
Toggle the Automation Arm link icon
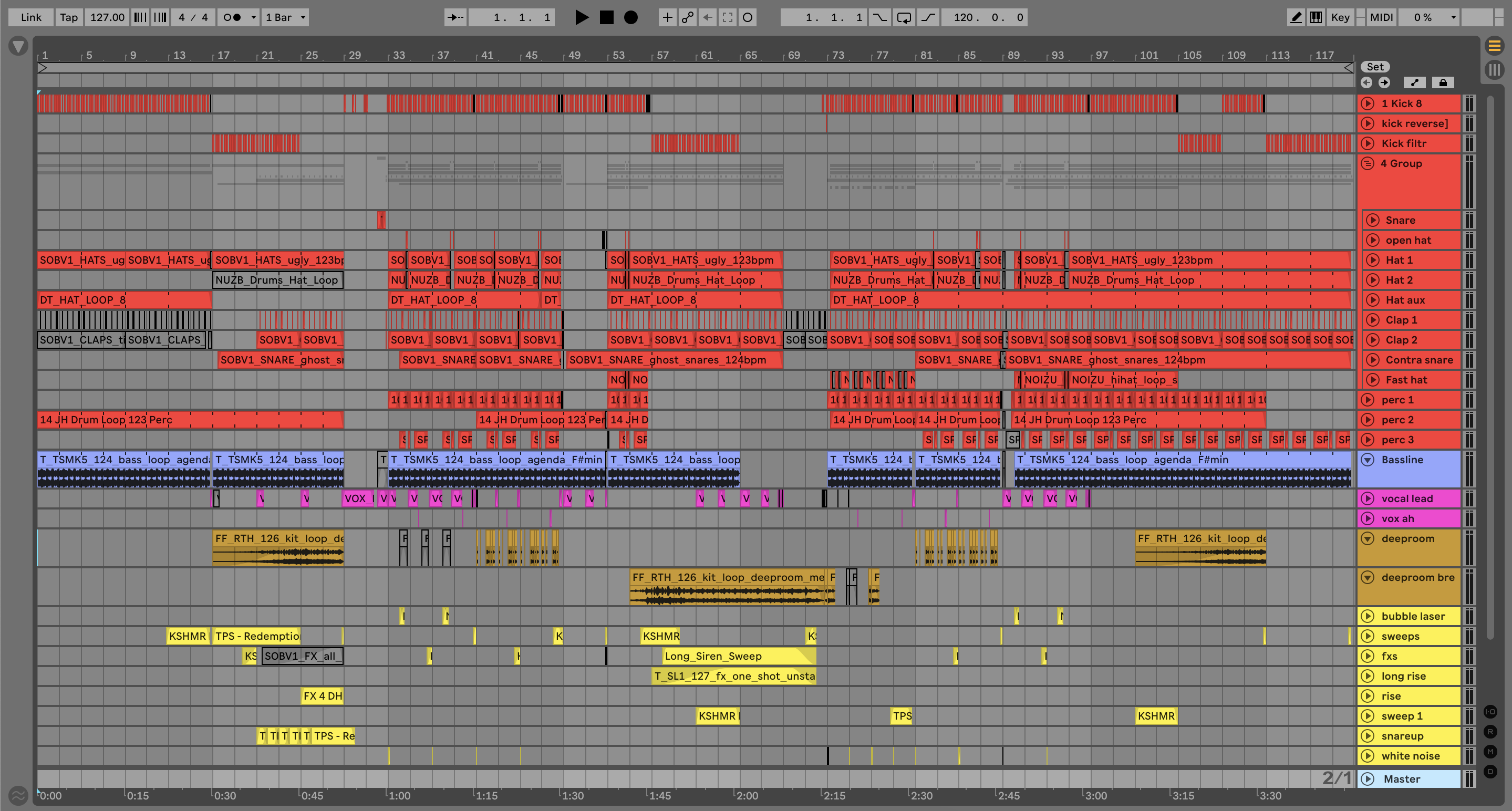click(x=687, y=17)
